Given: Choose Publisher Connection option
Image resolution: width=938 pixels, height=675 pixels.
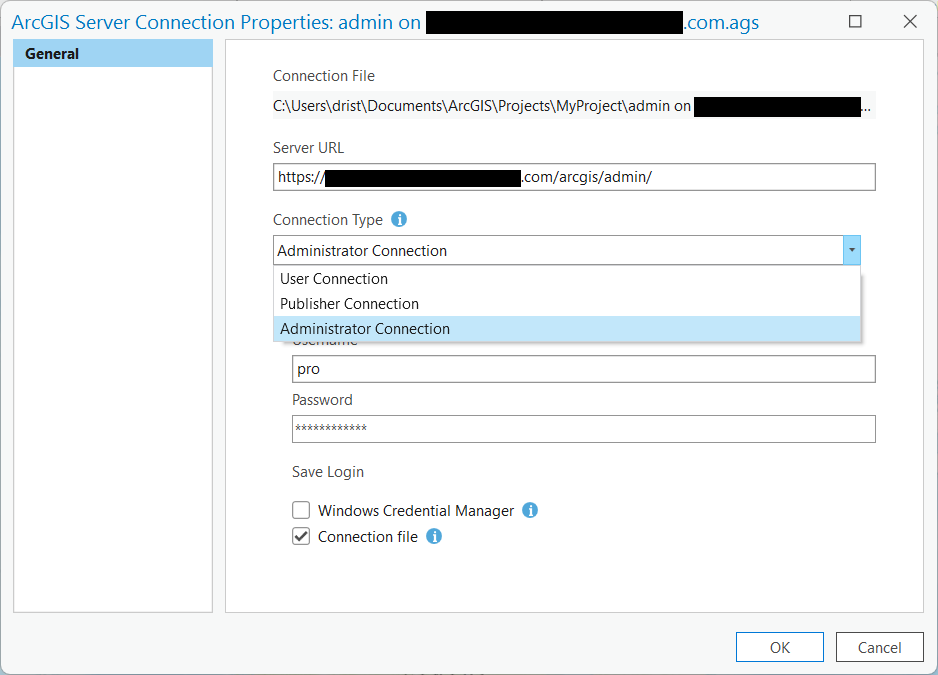Looking at the screenshot, I should (x=349, y=304).
